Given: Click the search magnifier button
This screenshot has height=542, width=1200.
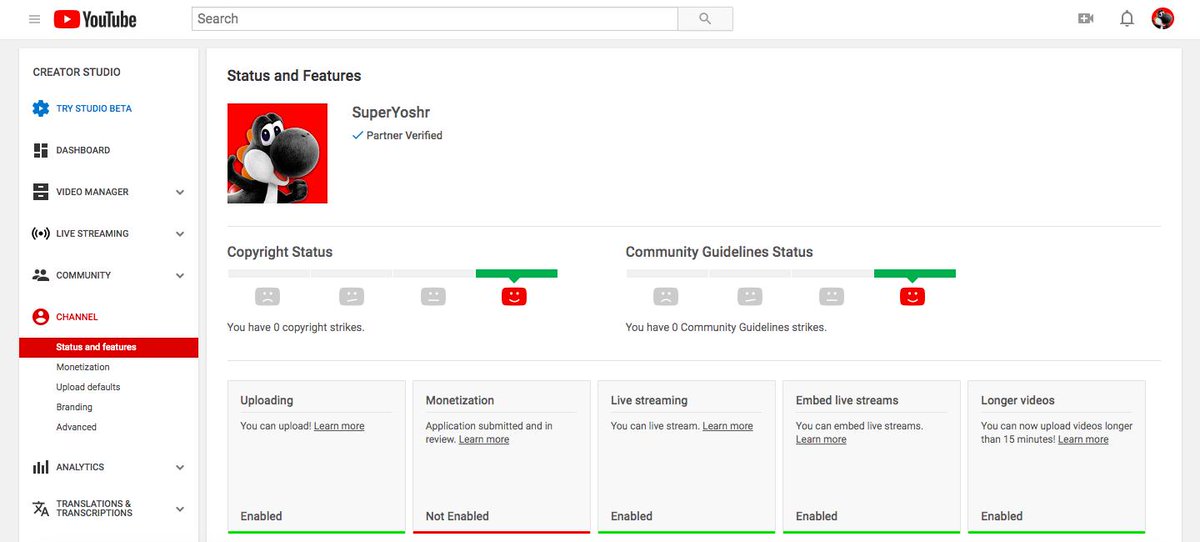Looking at the screenshot, I should (705, 19).
